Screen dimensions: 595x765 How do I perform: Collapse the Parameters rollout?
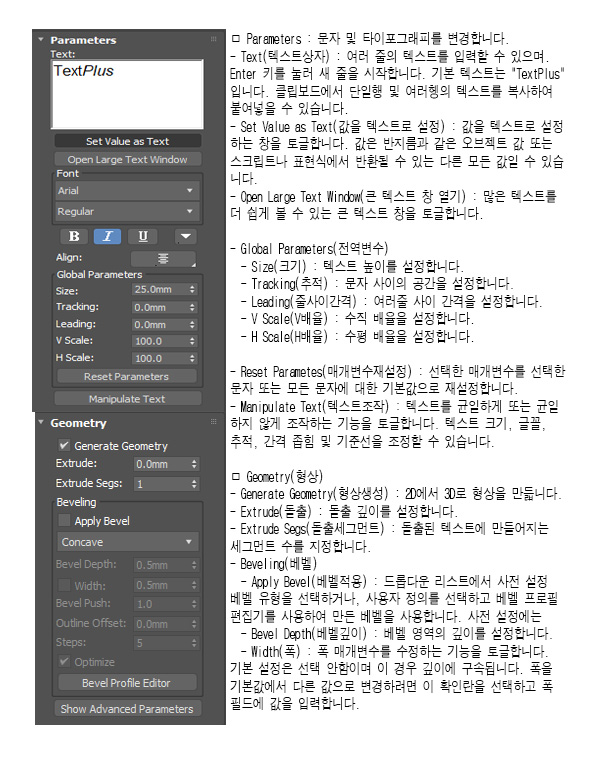(41, 40)
